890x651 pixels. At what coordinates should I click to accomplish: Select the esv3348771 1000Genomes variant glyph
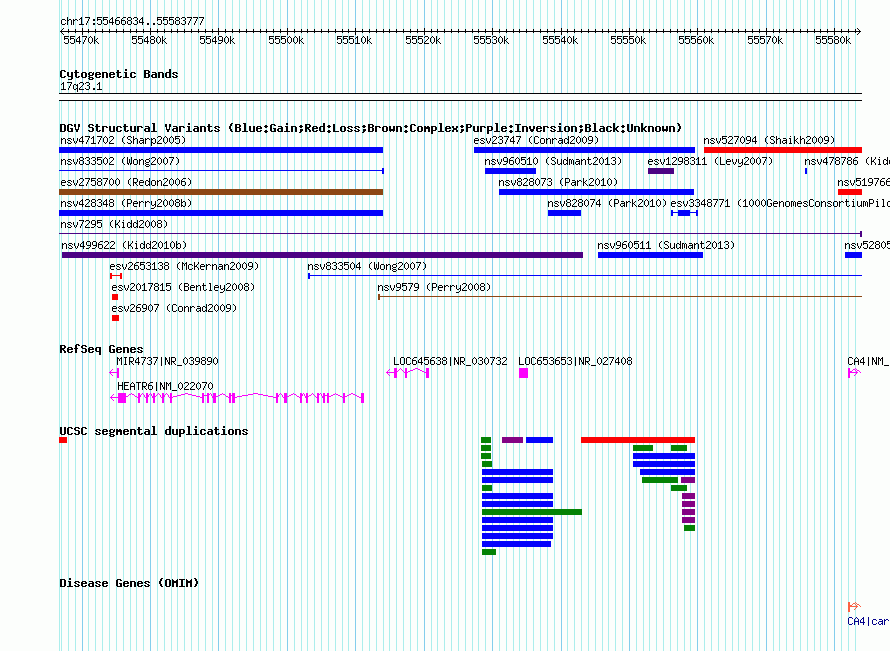point(684,213)
